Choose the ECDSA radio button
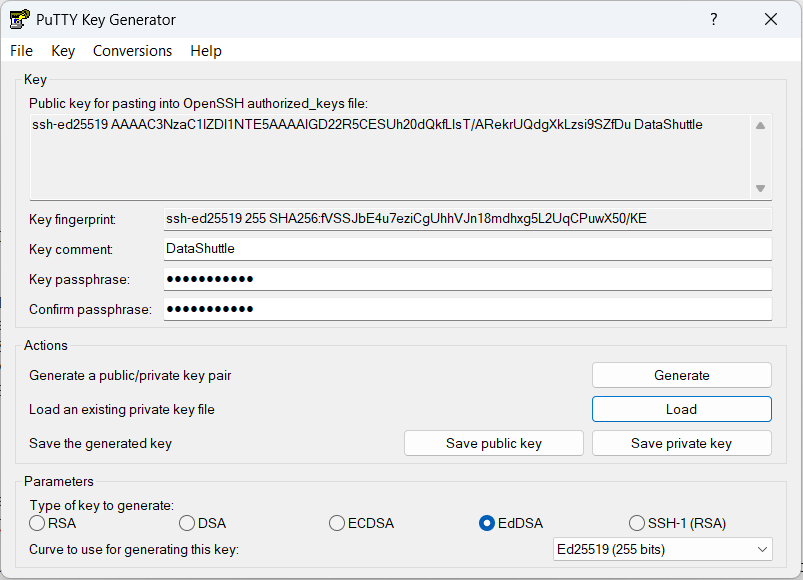This screenshot has width=803, height=580. click(x=338, y=523)
